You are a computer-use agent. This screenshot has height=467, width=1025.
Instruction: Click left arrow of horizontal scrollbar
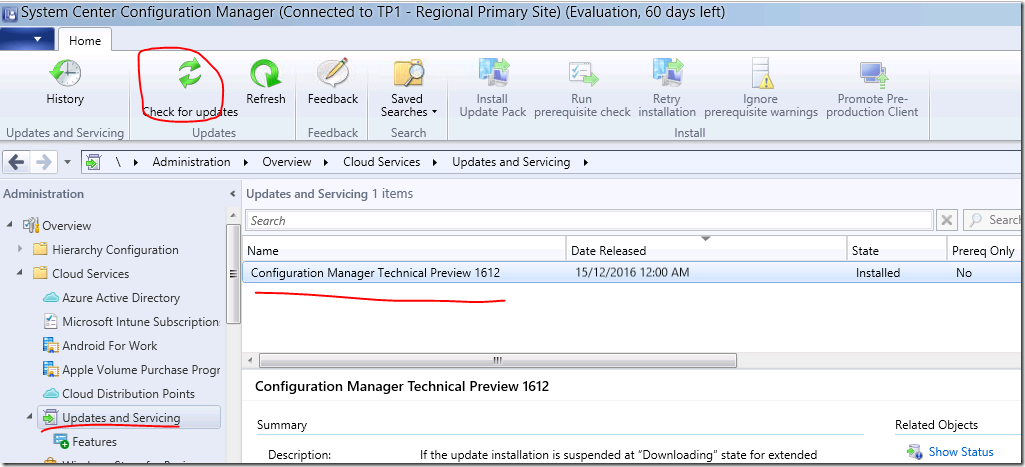coord(249,360)
